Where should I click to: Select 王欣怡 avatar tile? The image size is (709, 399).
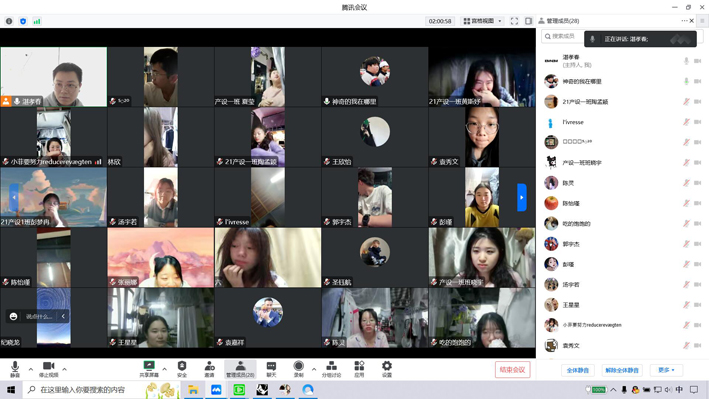pos(375,137)
